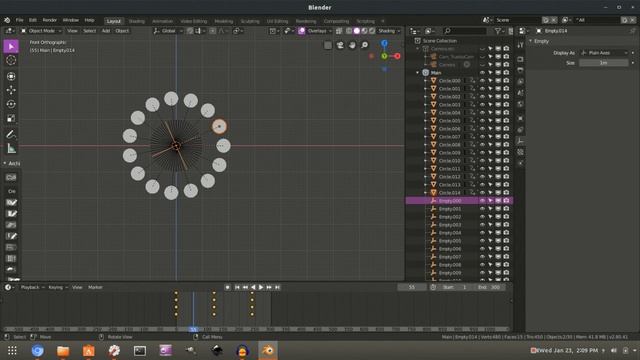Toggle selectable arrow for Circle.008
The width and height of the screenshot is (640, 360).
coord(490,145)
